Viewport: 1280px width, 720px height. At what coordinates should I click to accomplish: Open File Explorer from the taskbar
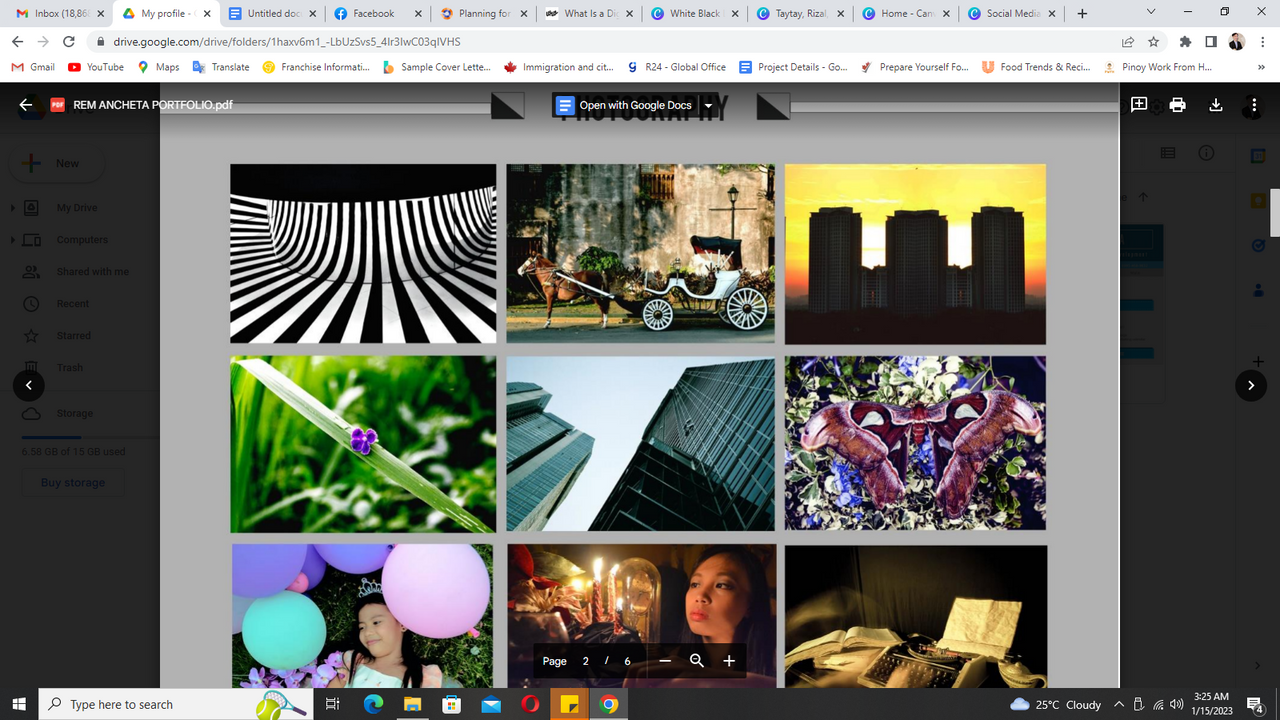click(x=412, y=704)
